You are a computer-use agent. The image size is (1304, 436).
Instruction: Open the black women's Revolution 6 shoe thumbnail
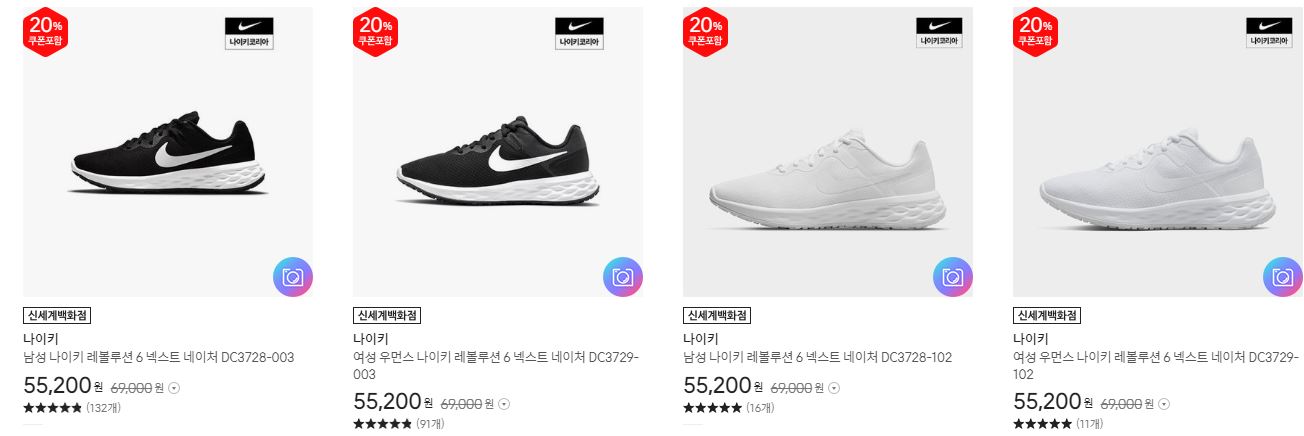pos(498,152)
